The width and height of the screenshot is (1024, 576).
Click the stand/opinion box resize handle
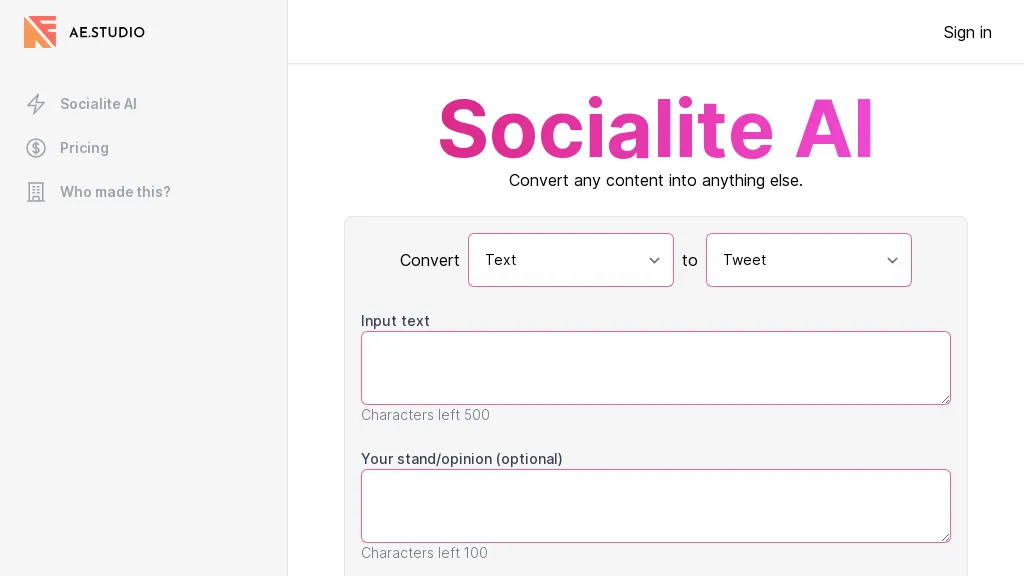click(945, 537)
